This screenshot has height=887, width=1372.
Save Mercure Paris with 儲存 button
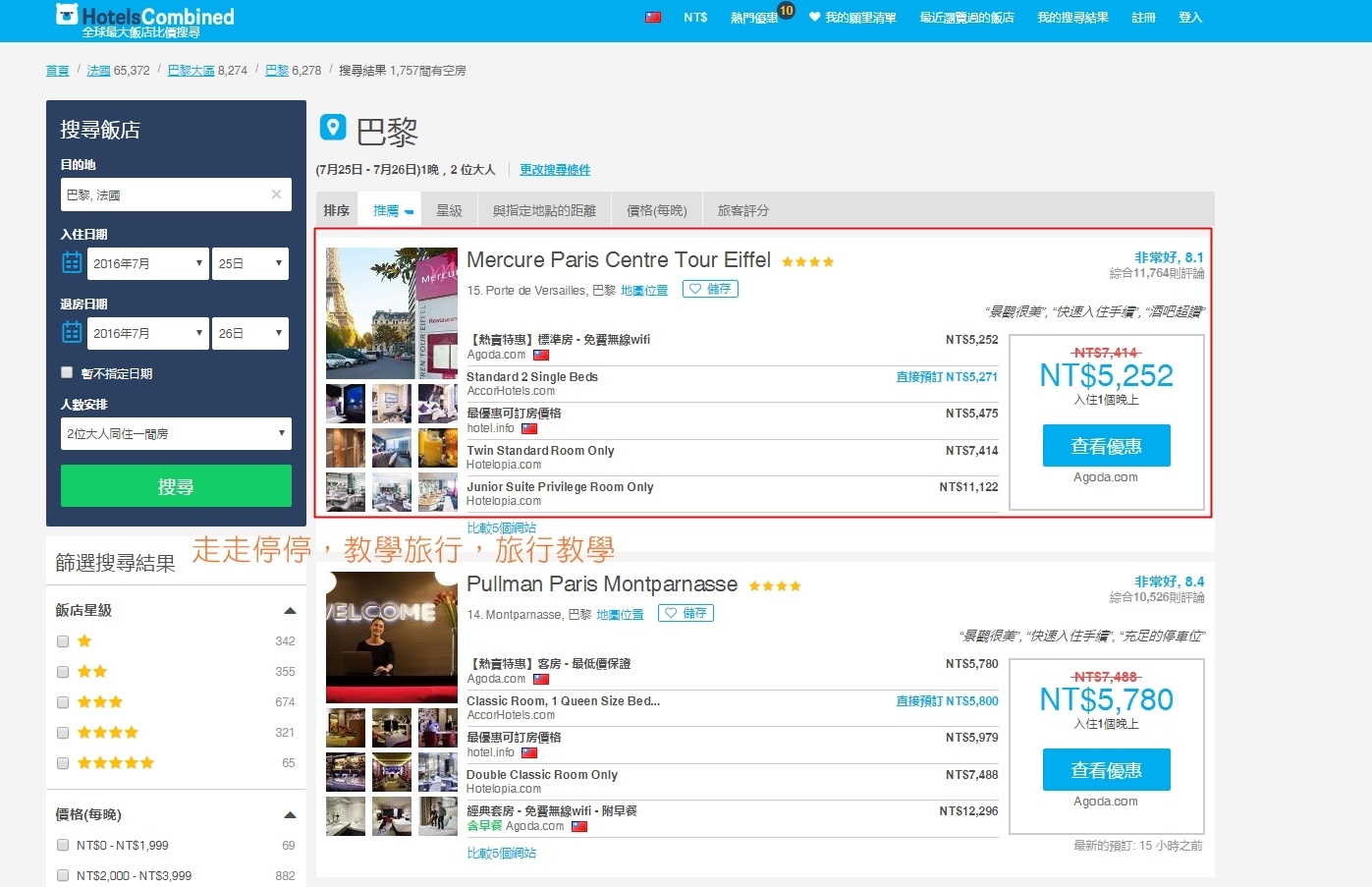pyautogui.click(x=710, y=289)
